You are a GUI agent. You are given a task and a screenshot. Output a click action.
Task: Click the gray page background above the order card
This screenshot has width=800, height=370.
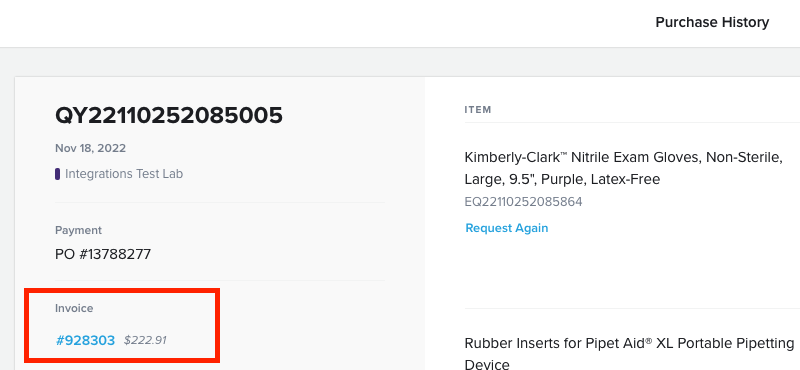pyautogui.click(x=400, y=62)
